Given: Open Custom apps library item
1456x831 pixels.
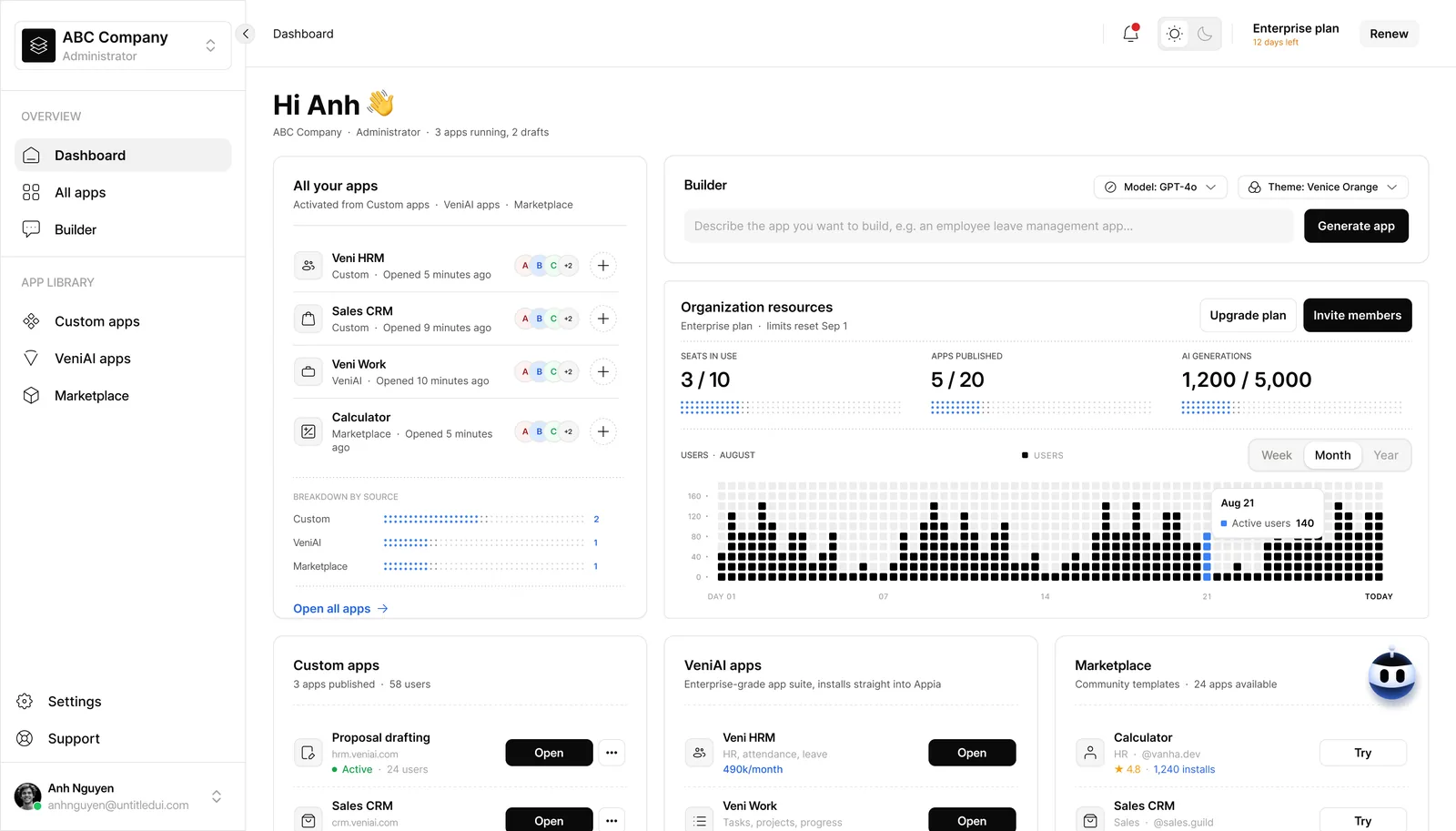Looking at the screenshot, I should (x=123, y=321).
